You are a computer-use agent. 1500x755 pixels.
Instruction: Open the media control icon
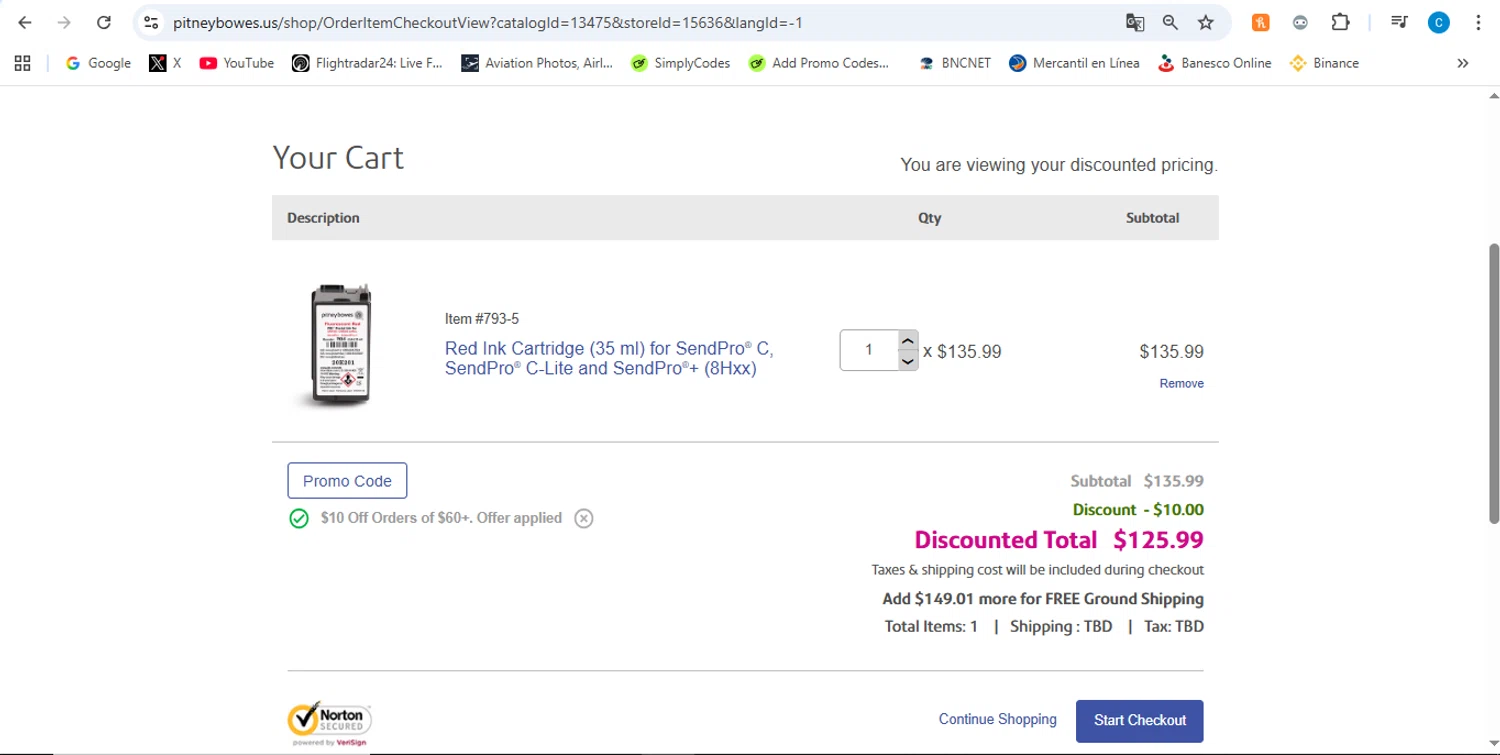pos(1399,22)
